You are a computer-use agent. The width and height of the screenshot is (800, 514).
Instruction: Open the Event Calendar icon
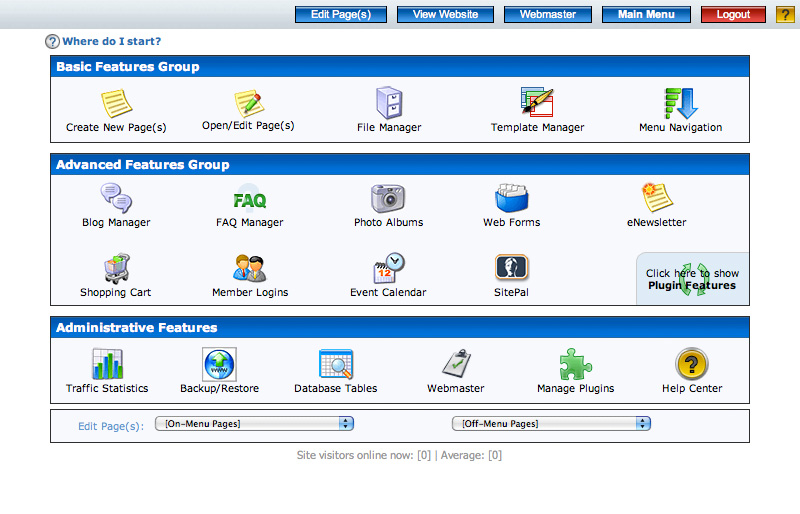(x=388, y=269)
